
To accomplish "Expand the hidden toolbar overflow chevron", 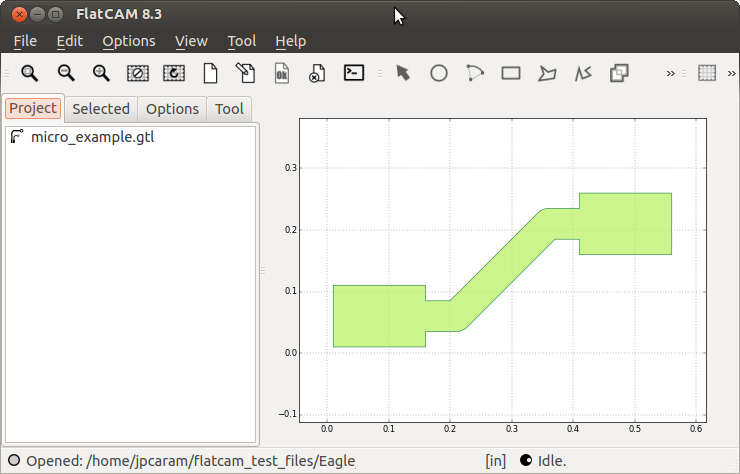I will coord(671,73).
